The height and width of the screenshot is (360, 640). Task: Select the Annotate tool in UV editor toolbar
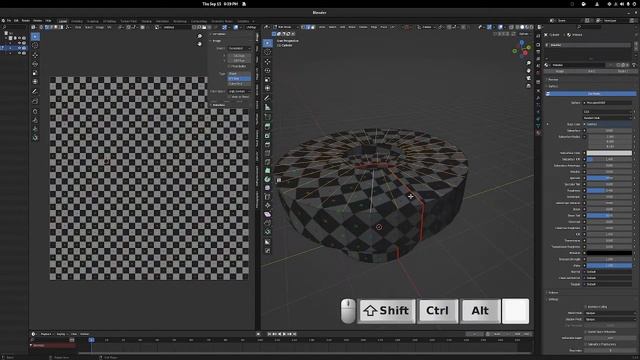click(x=35, y=91)
